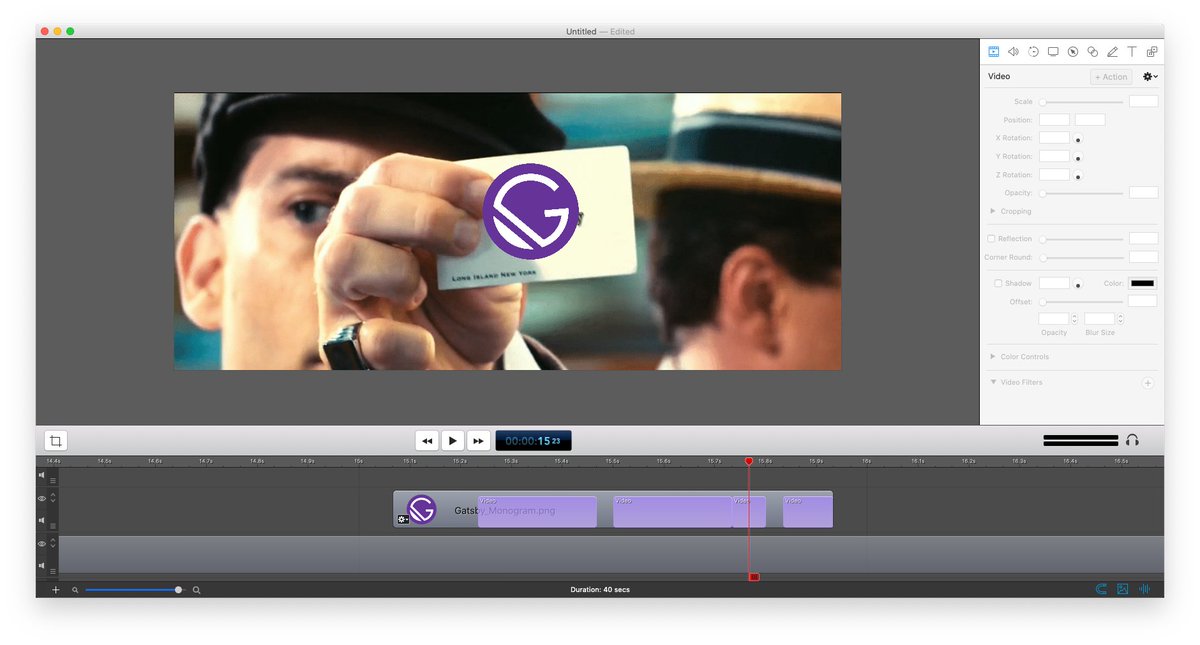
Task: Click the middle track height stepper arrows
Action: pos(53,498)
